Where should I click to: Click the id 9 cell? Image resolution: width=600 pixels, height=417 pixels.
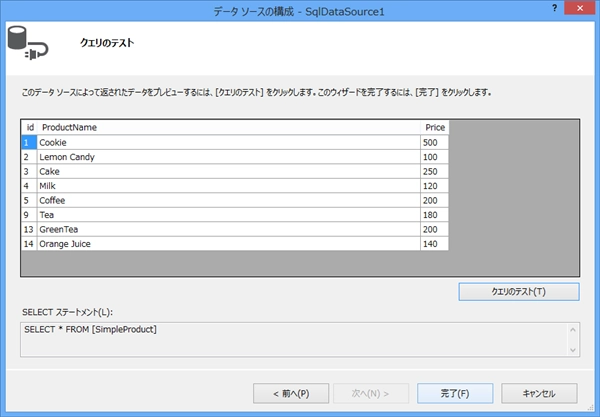point(29,215)
